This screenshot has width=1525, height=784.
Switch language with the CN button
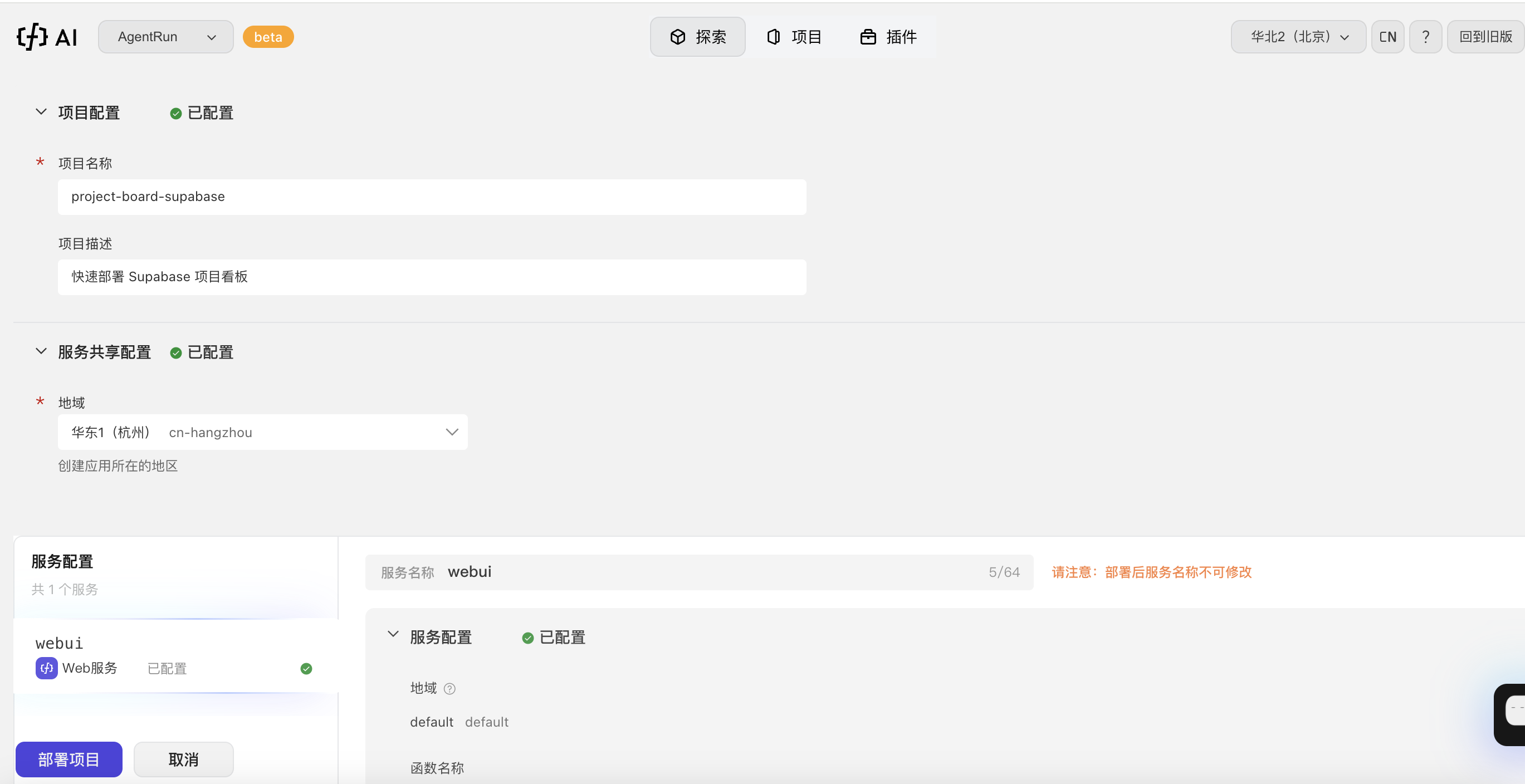pos(1387,37)
